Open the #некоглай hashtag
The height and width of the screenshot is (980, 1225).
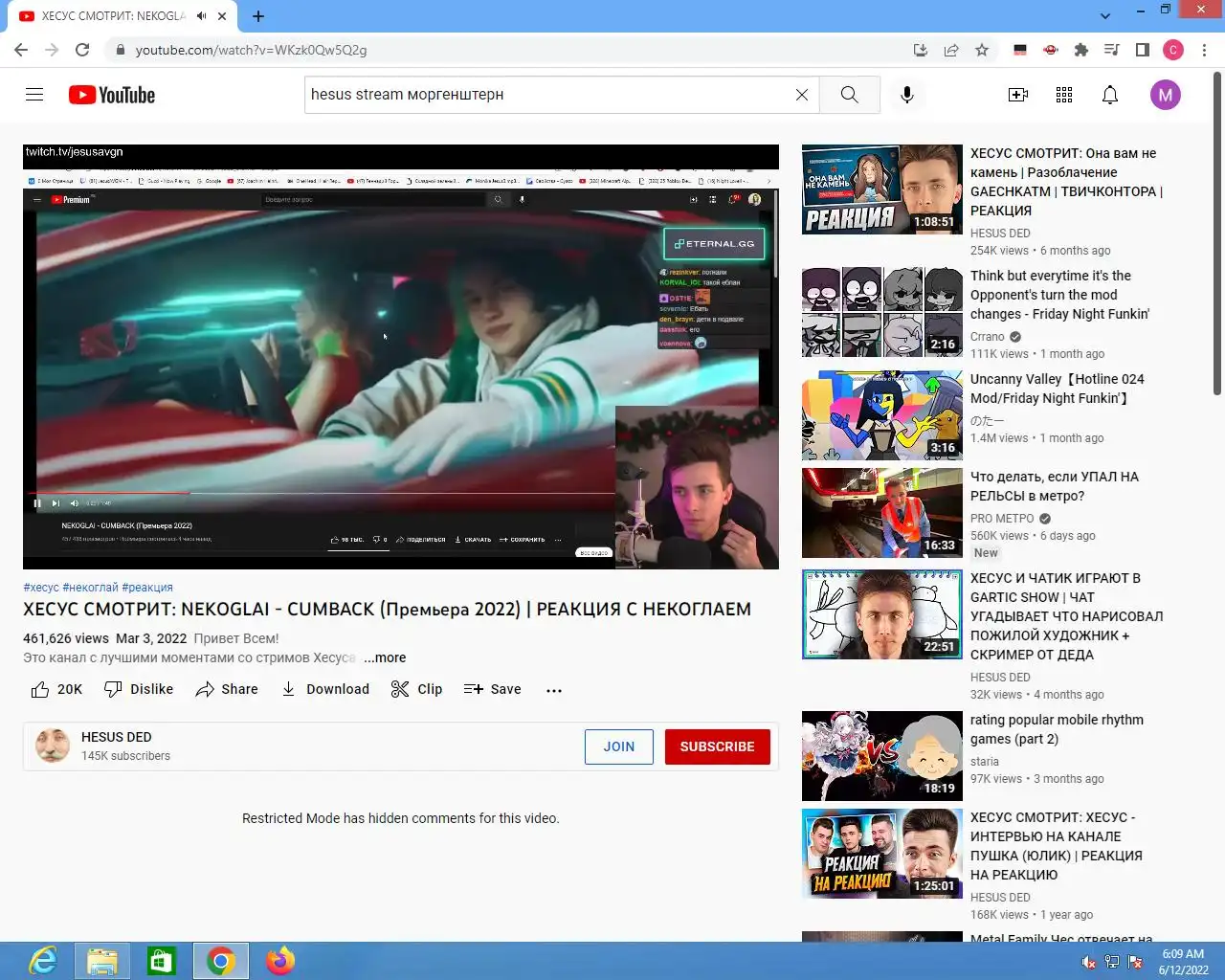coord(90,588)
